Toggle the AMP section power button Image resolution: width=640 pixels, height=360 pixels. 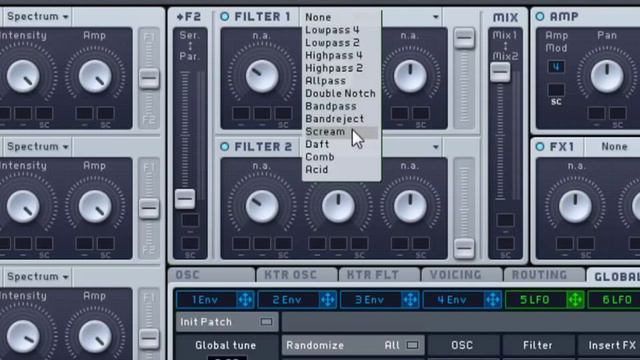[x=540, y=17]
